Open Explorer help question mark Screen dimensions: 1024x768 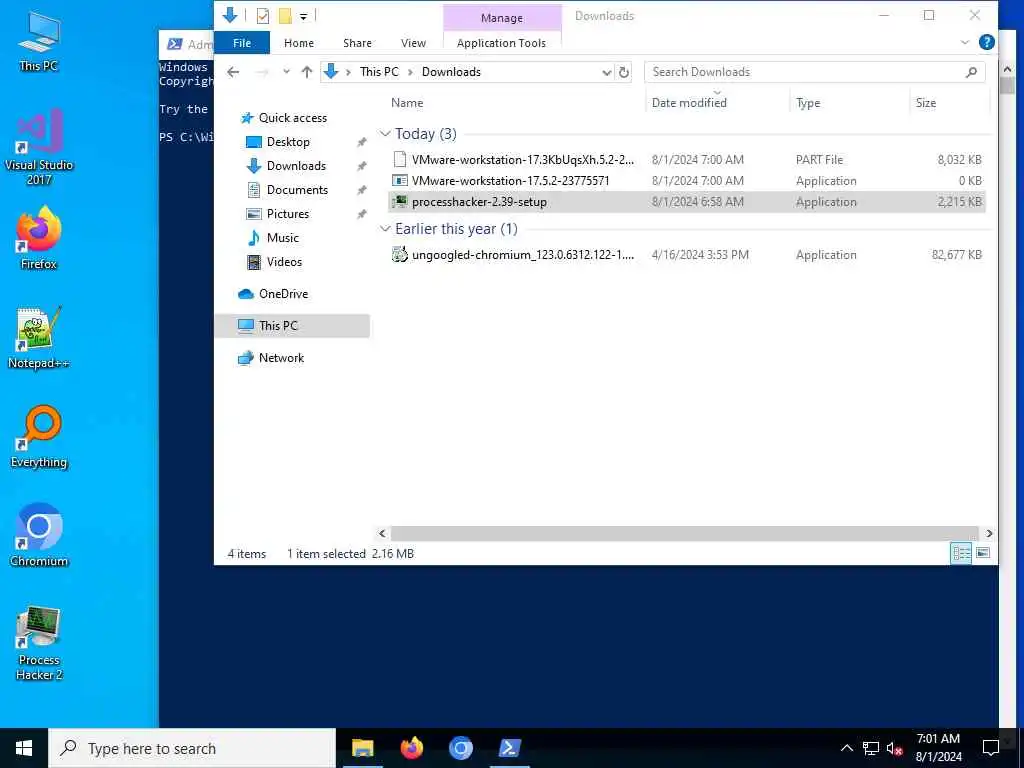click(987, 42)
